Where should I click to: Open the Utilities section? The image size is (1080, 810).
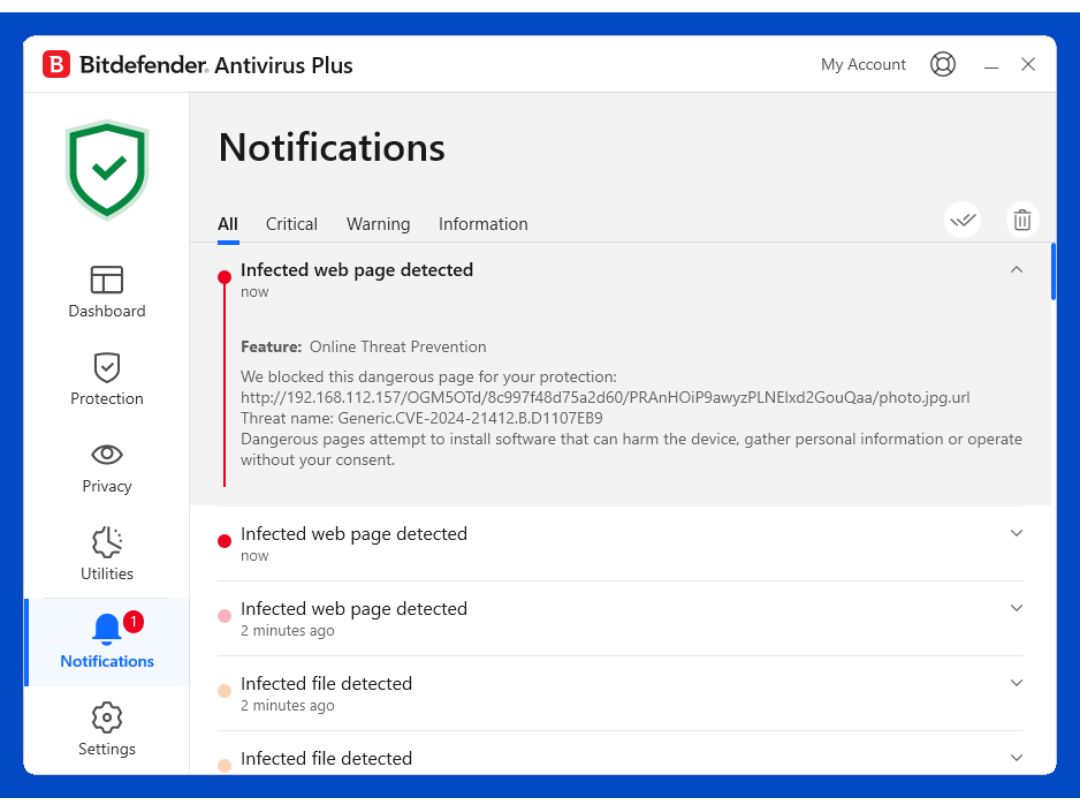(x=107, y=554)
